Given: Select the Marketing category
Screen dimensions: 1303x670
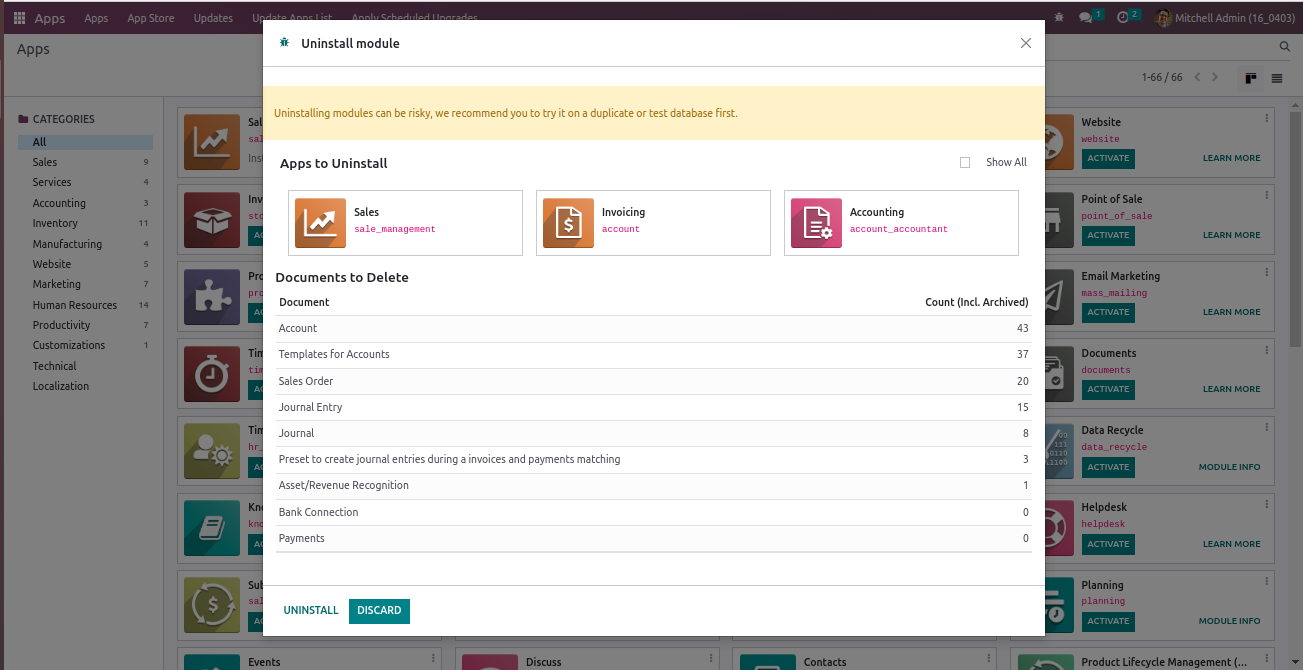Looking at the screenshot, I should (85, 284).
